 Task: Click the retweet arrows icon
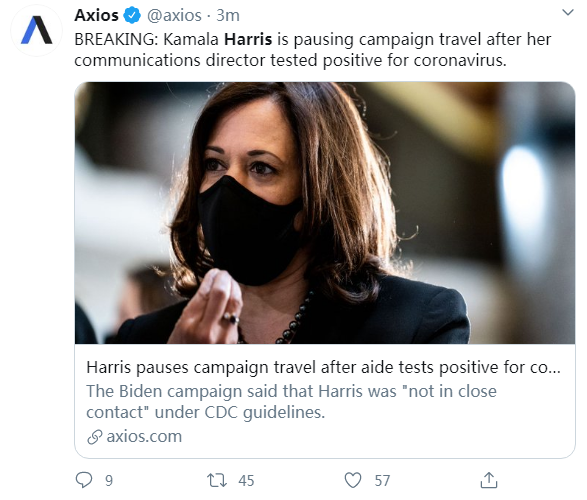coord(217,480)
